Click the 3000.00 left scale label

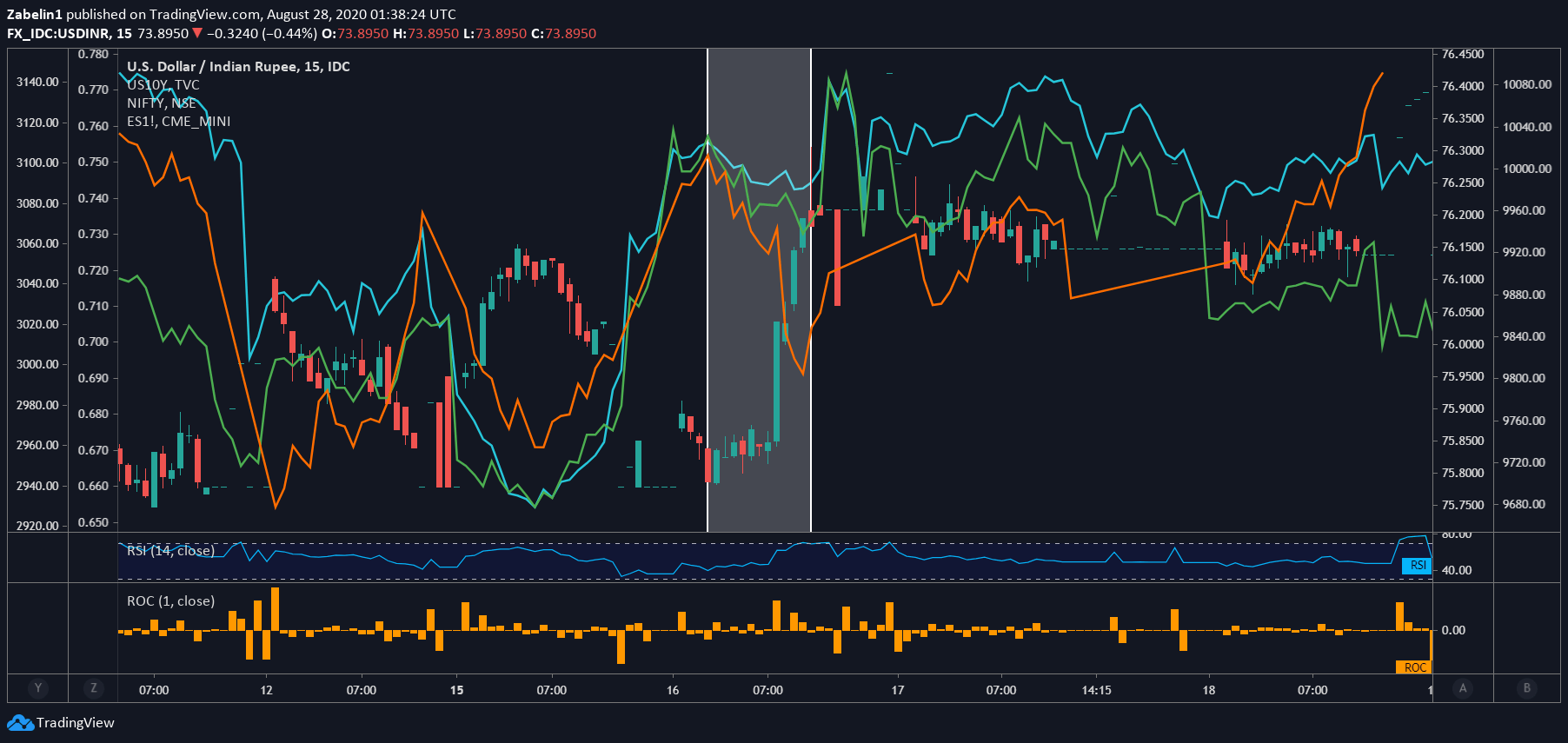pos(37,364)
